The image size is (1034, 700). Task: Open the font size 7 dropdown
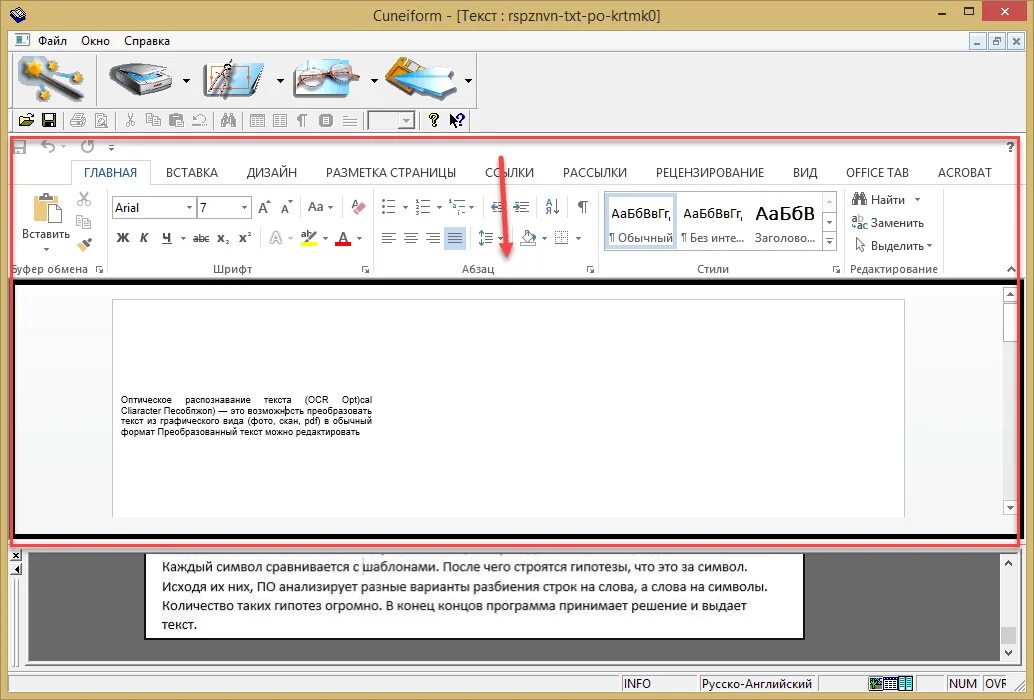[244, 208]
